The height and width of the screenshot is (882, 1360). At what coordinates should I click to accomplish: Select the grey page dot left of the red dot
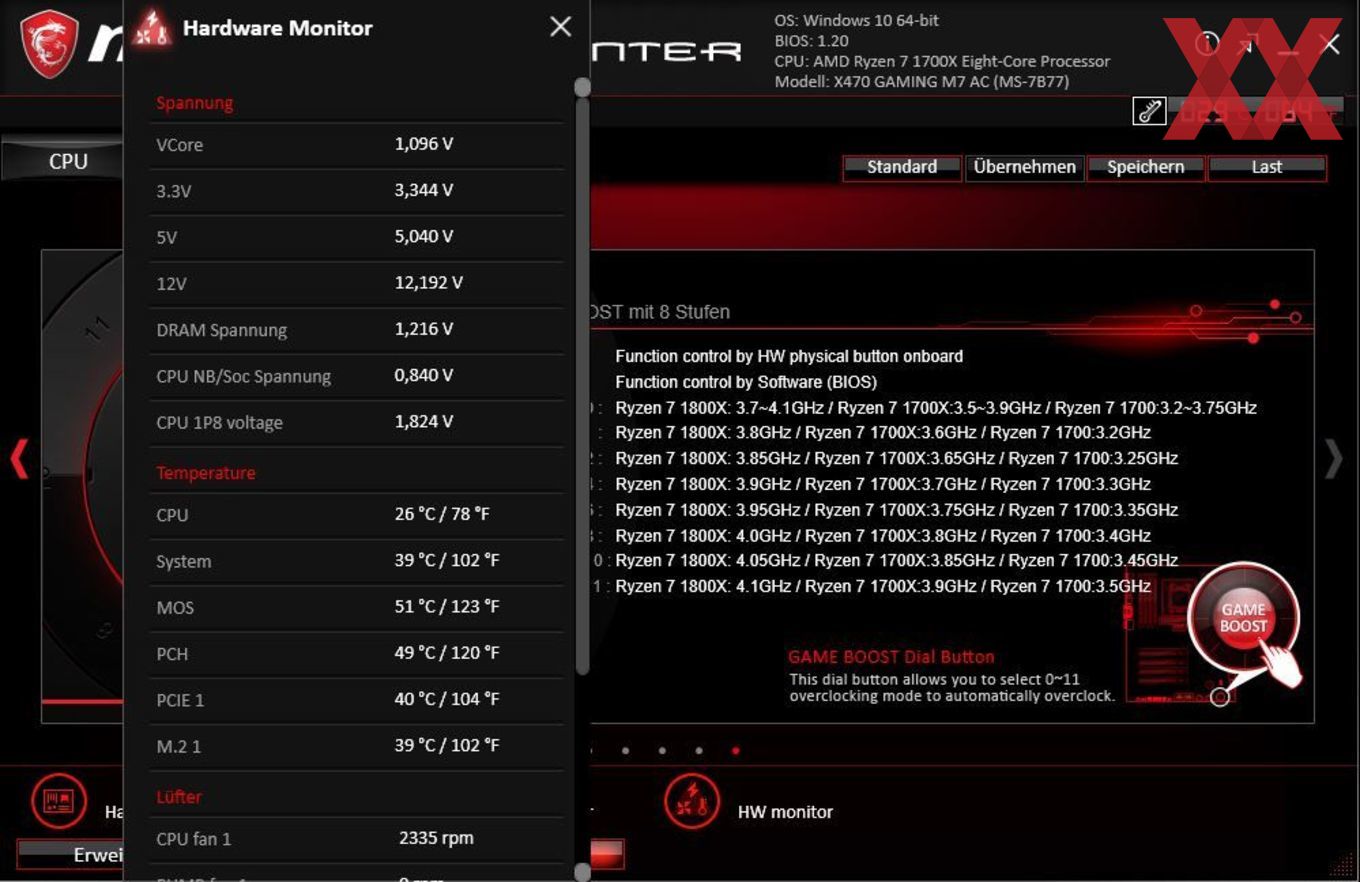coord(699,750)
